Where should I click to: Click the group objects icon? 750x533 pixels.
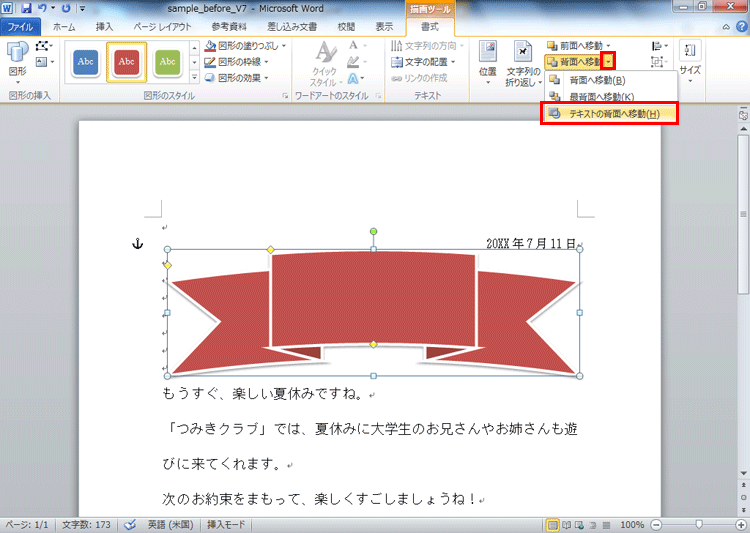[660, 62]
